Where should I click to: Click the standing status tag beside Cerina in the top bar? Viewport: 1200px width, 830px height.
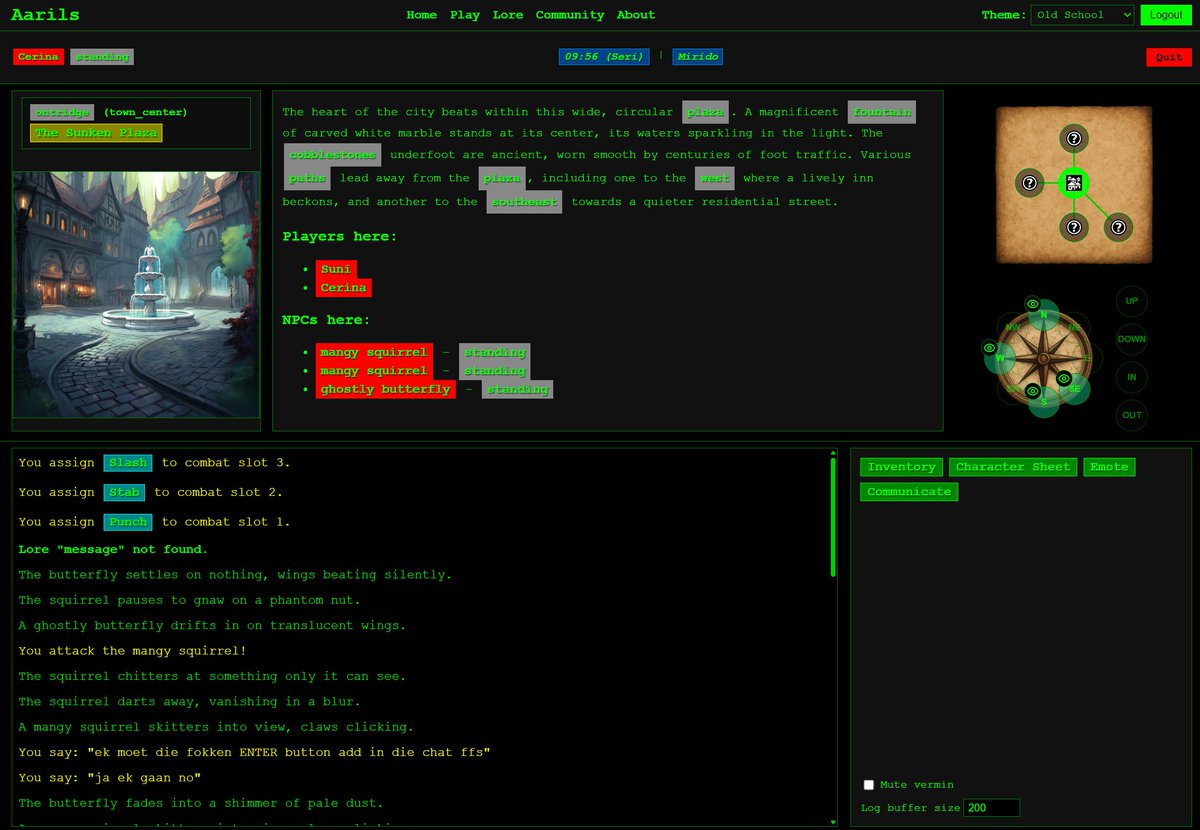coord(102,57)
